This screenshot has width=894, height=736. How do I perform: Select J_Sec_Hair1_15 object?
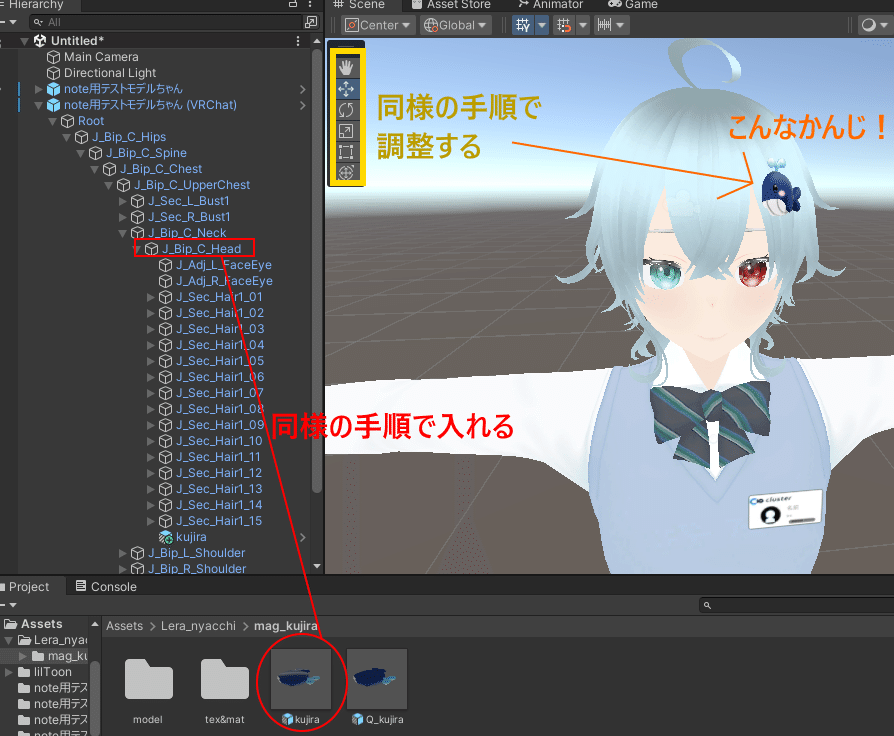219,521
